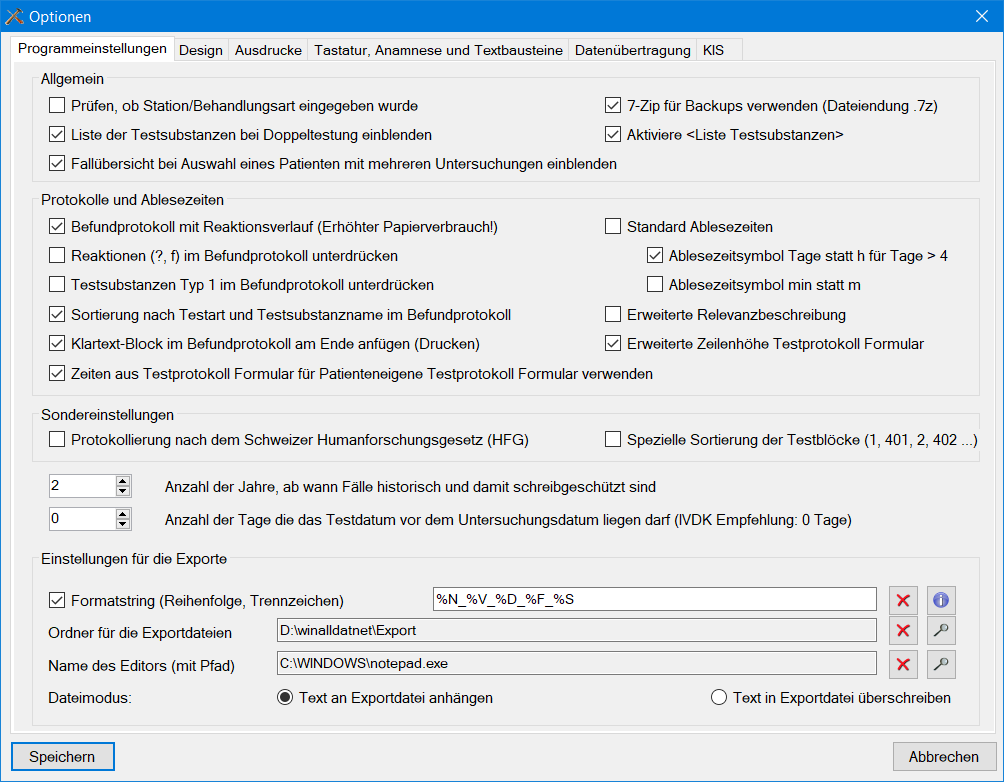Screen dimensions: 1004x782
Task: Decrease the historical years count spinner
Action: 123,492
